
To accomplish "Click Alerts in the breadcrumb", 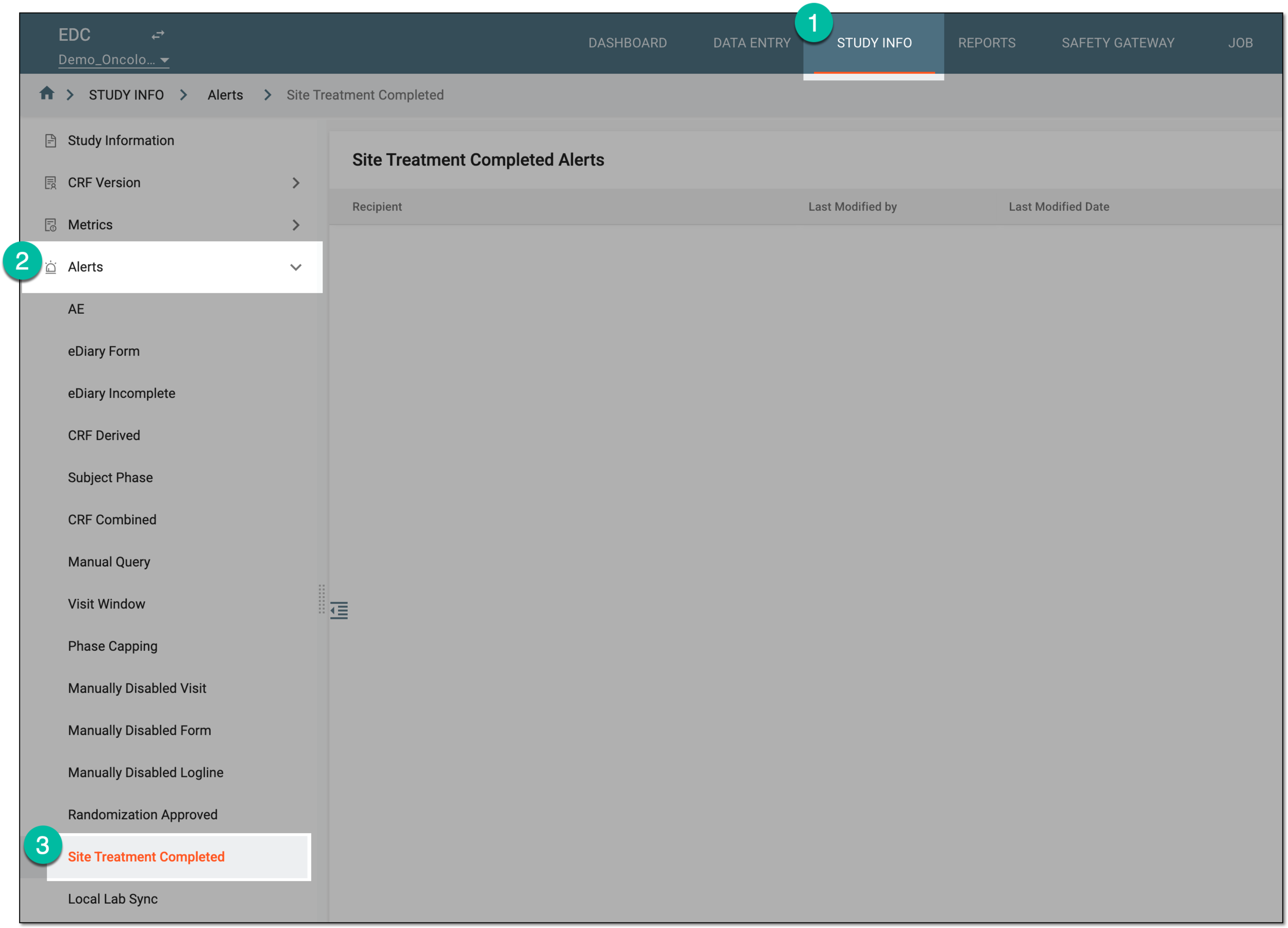I will pos(225,95).
